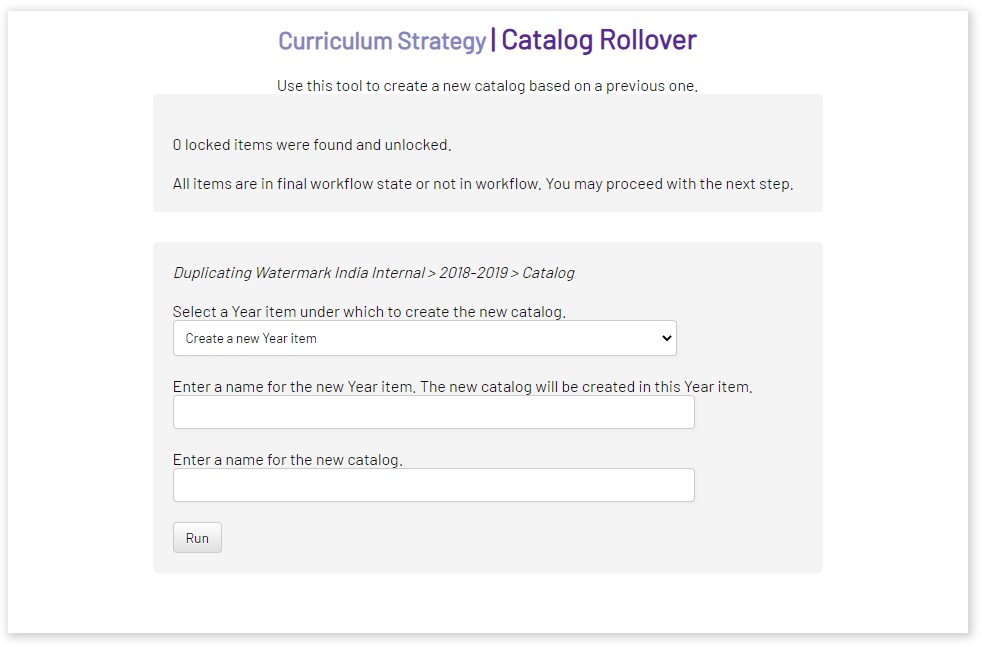The height and width of the screenshot is (647, 982).
Task: Click the final 'Catalog' breadcrumb segment
Action: pos(548,273)
